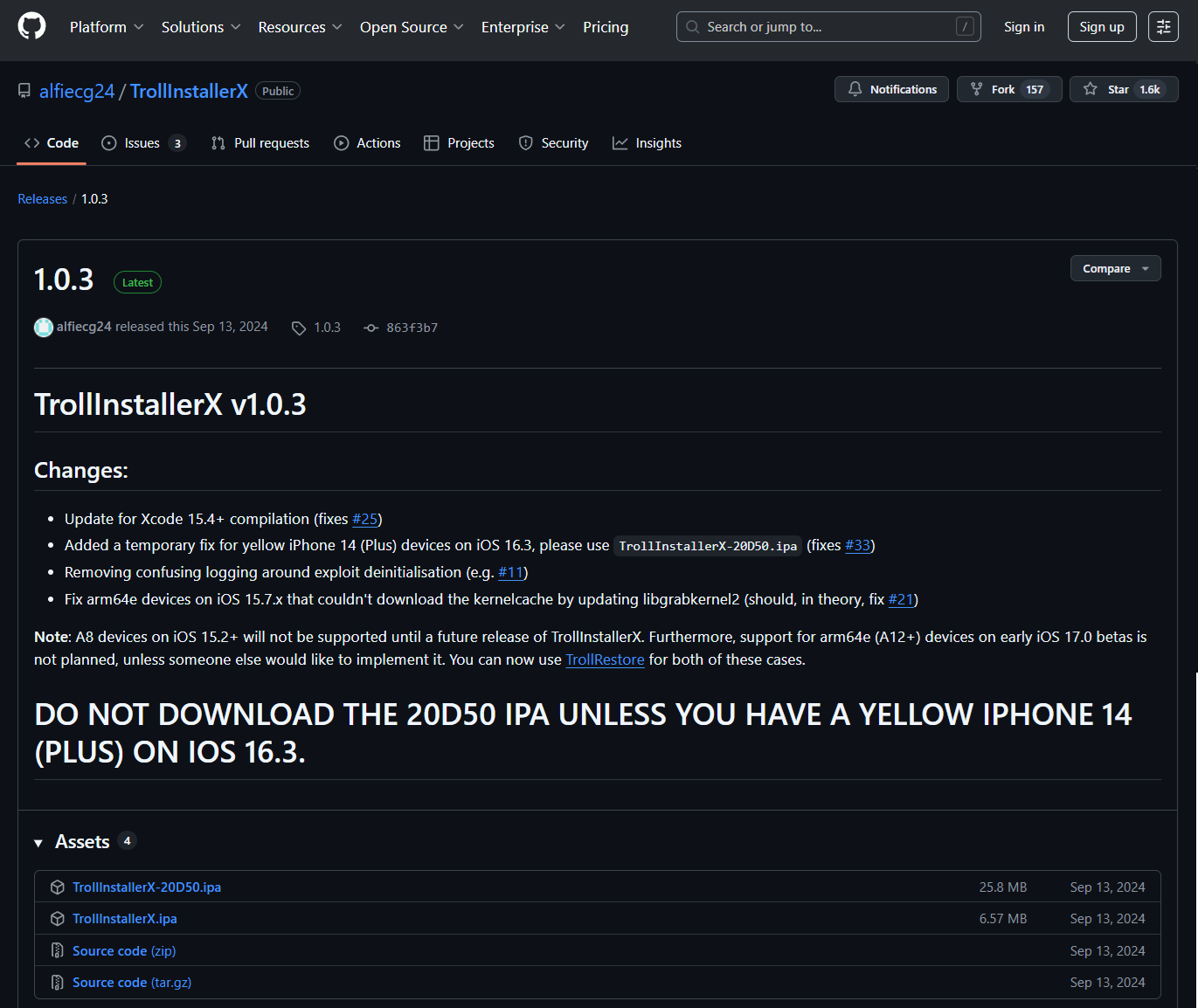The width and height of the screenshot is (1198, 1008).
Task: Click the Changes: heading
Action: click(81, 471)
